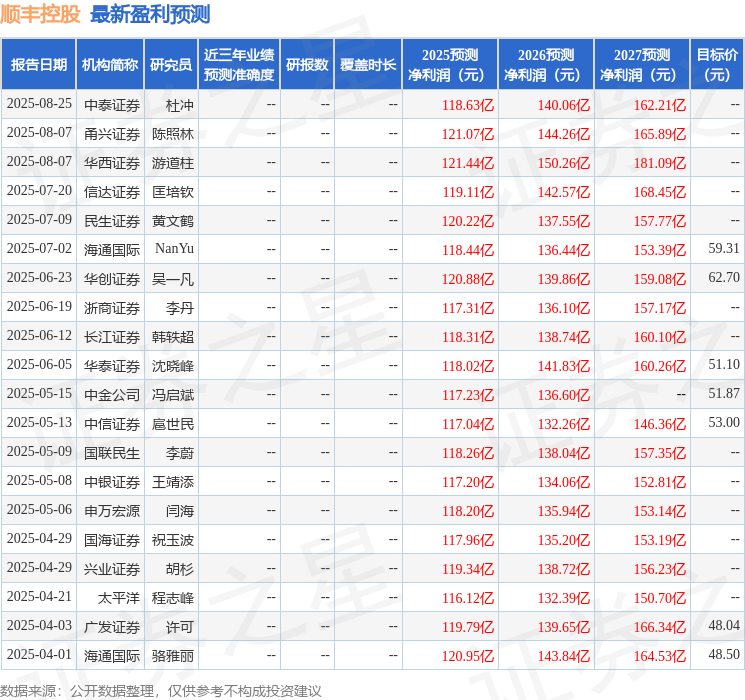Viewport: 745px width, 700px height.
Task: Click the date 2025-07-20
Action: 39,191
